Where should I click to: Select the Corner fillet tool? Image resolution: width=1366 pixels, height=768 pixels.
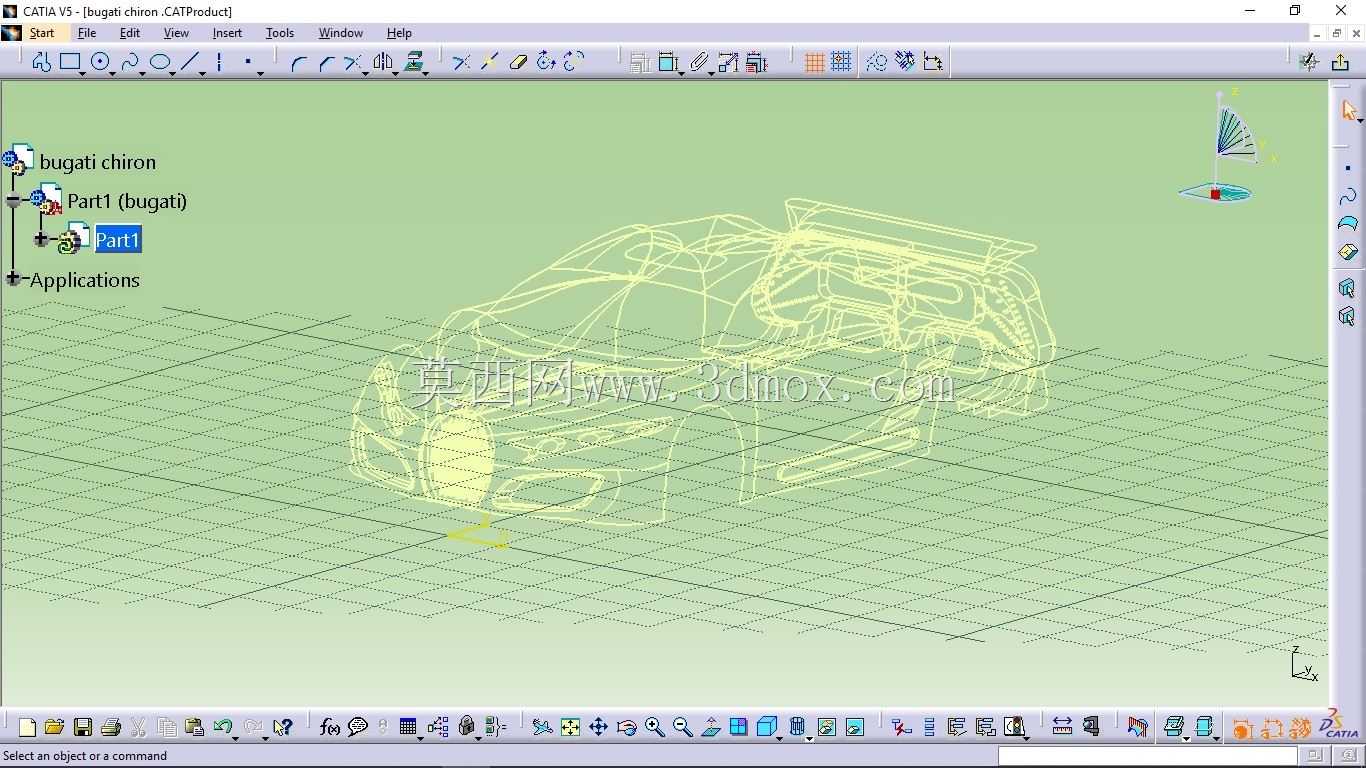[x=298, y=62]
